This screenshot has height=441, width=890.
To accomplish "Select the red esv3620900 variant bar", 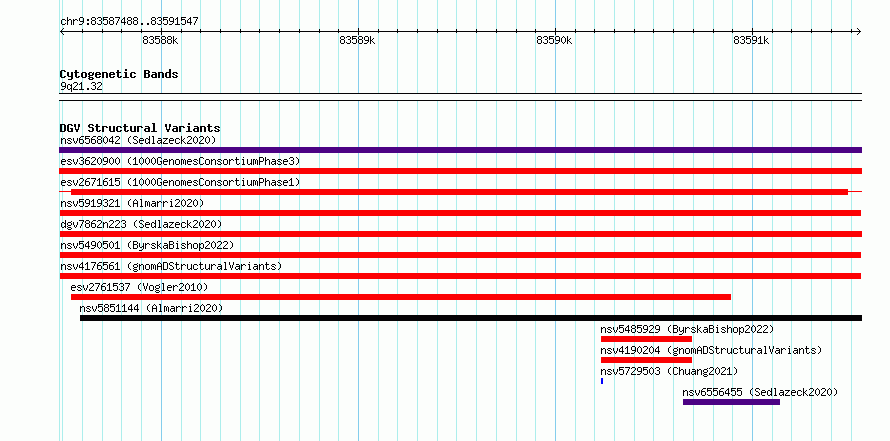I will click(460, 171).
